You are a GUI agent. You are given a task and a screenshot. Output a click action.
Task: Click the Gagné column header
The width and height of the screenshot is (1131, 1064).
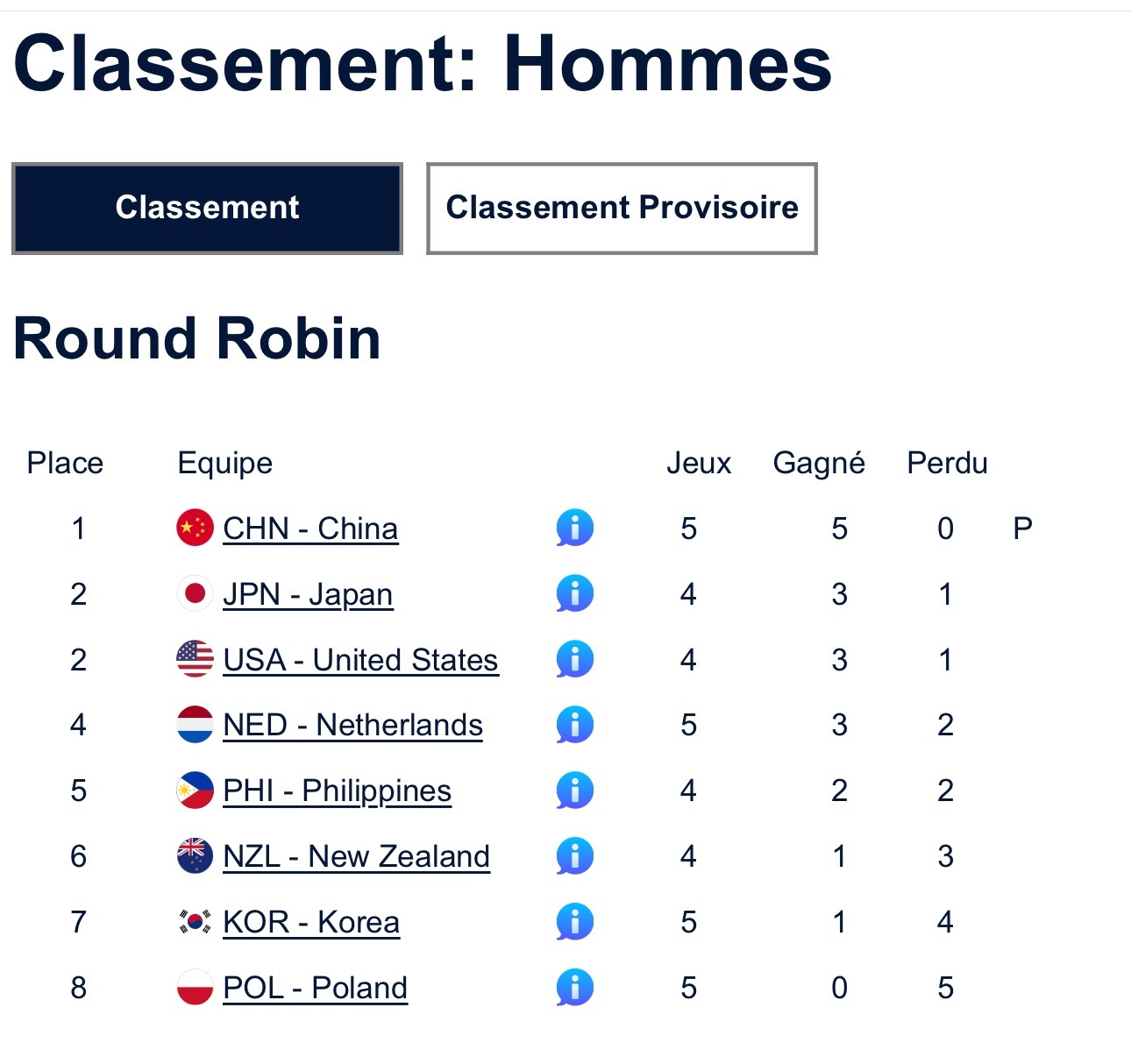pyautogui.click(x=819, y=463)
